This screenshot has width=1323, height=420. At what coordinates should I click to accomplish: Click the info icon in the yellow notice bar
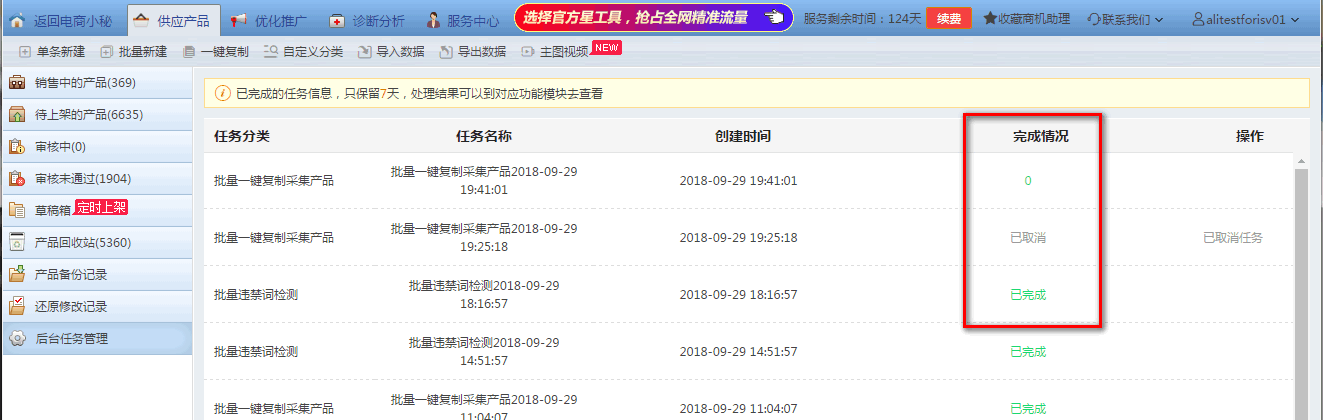coord(223,94)
